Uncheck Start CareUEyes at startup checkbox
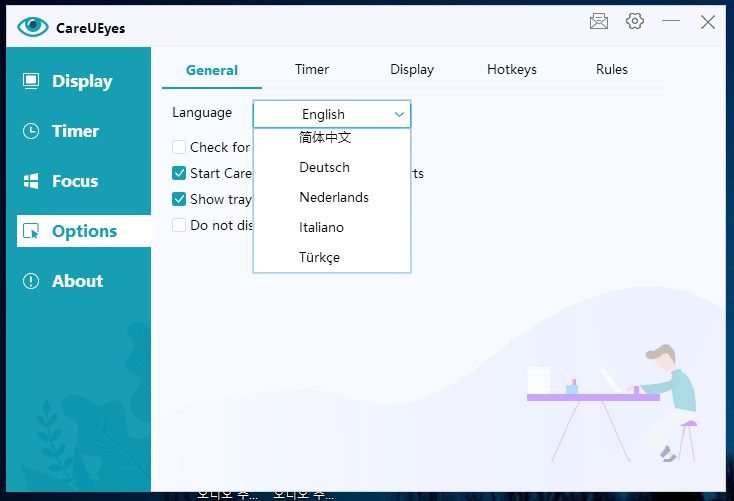The width and height of the screenshot is (734, 501). click(179, 173)
